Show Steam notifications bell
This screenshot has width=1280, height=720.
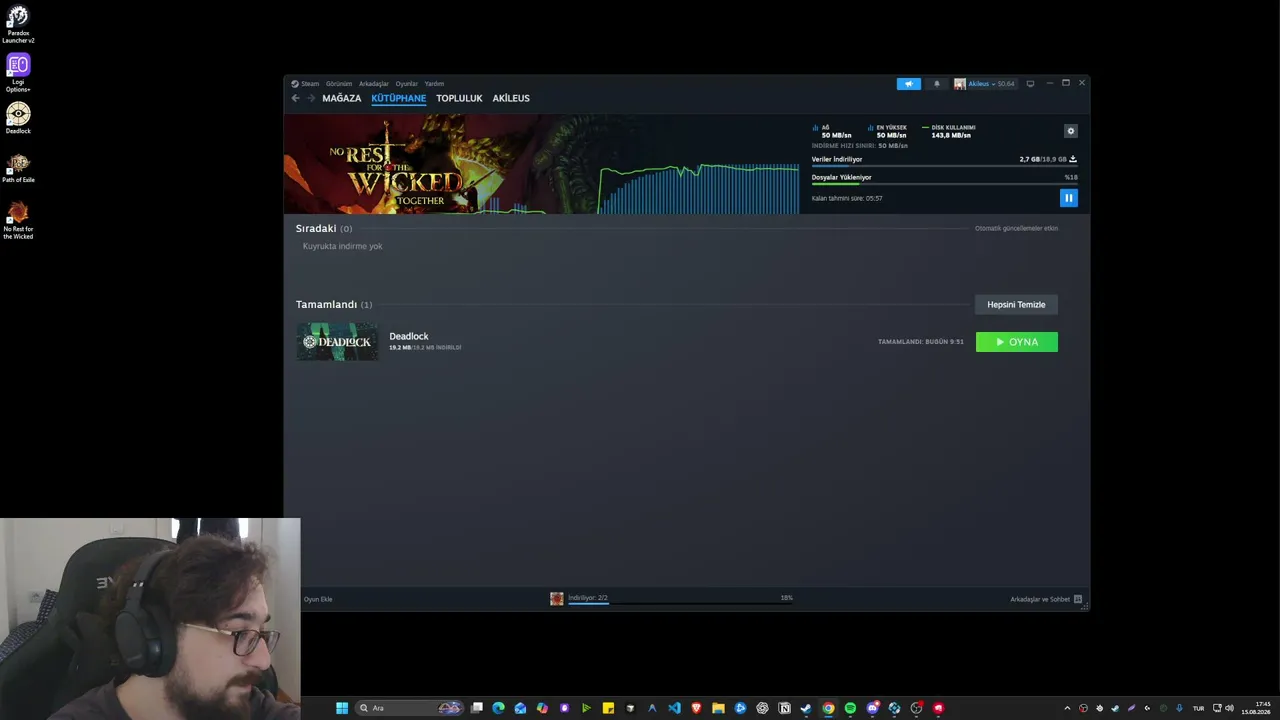pyautogui.click(x=937, y=84)
